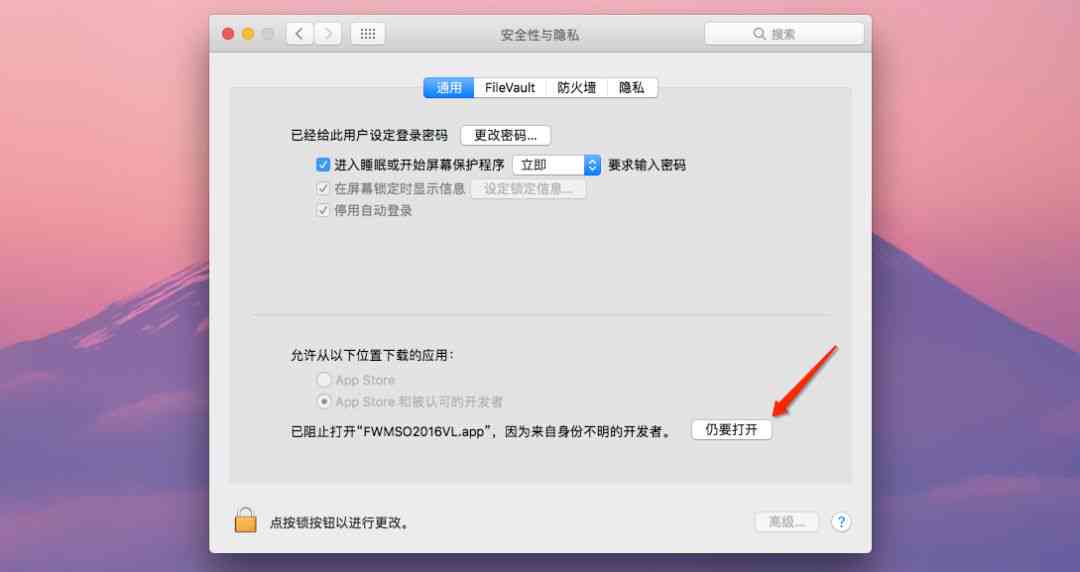
Task: Click the 要求输入密码 label
Action: click(x=647, y=165)
